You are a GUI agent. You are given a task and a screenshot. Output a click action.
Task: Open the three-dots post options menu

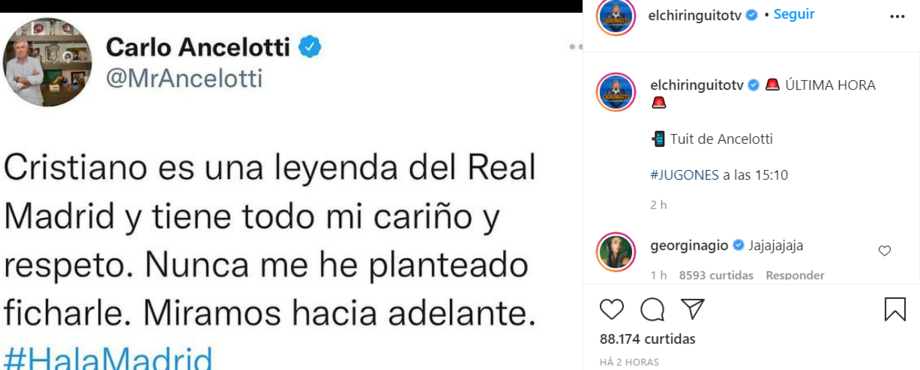tap(898, 16)
